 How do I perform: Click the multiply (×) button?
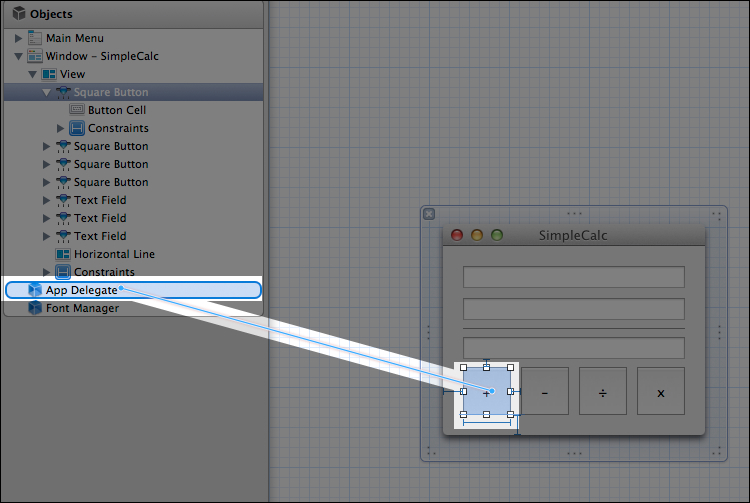(x=660, y=392)
